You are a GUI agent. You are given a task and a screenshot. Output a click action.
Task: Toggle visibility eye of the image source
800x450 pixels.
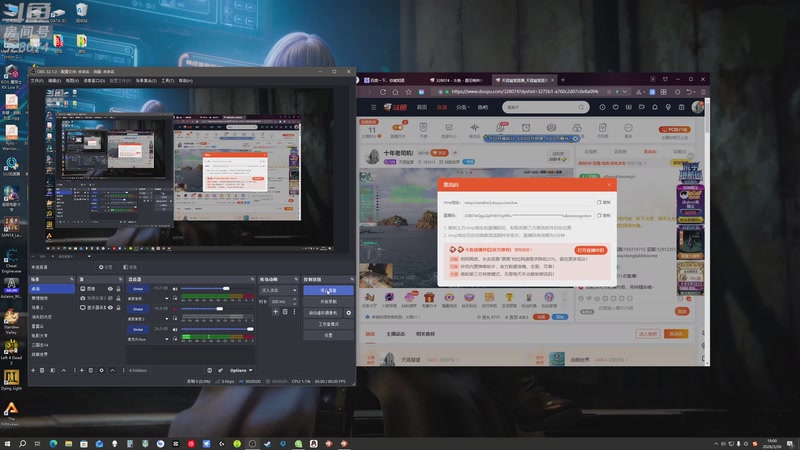[x=110, y=289]
